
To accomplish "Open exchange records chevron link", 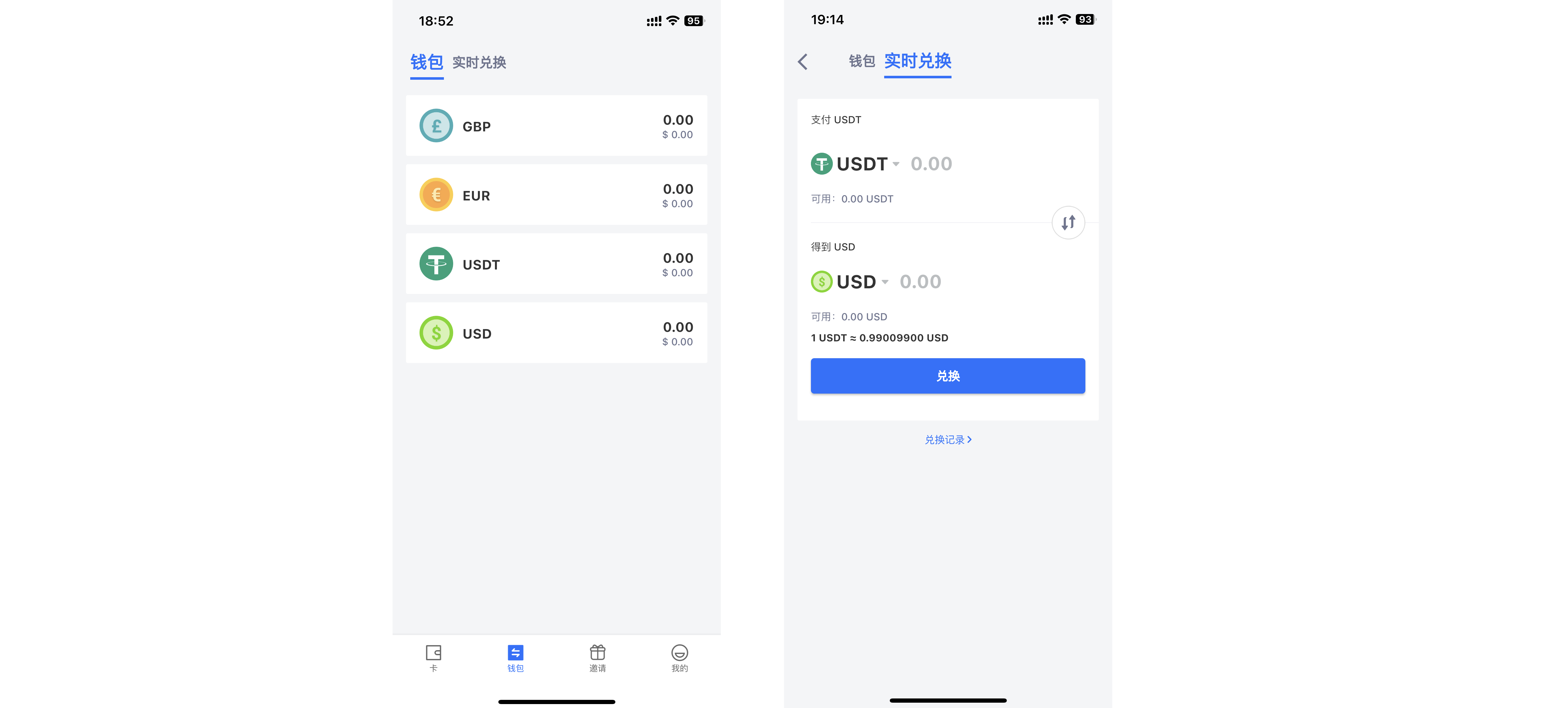I will point(948,440).
